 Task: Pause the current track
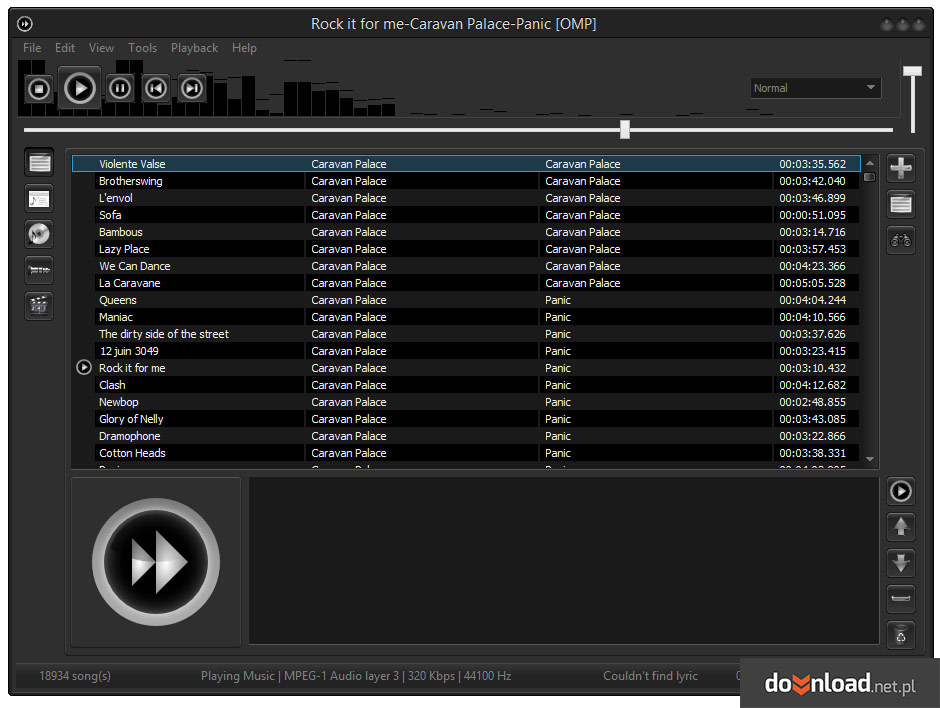click(x=119, y=89)
